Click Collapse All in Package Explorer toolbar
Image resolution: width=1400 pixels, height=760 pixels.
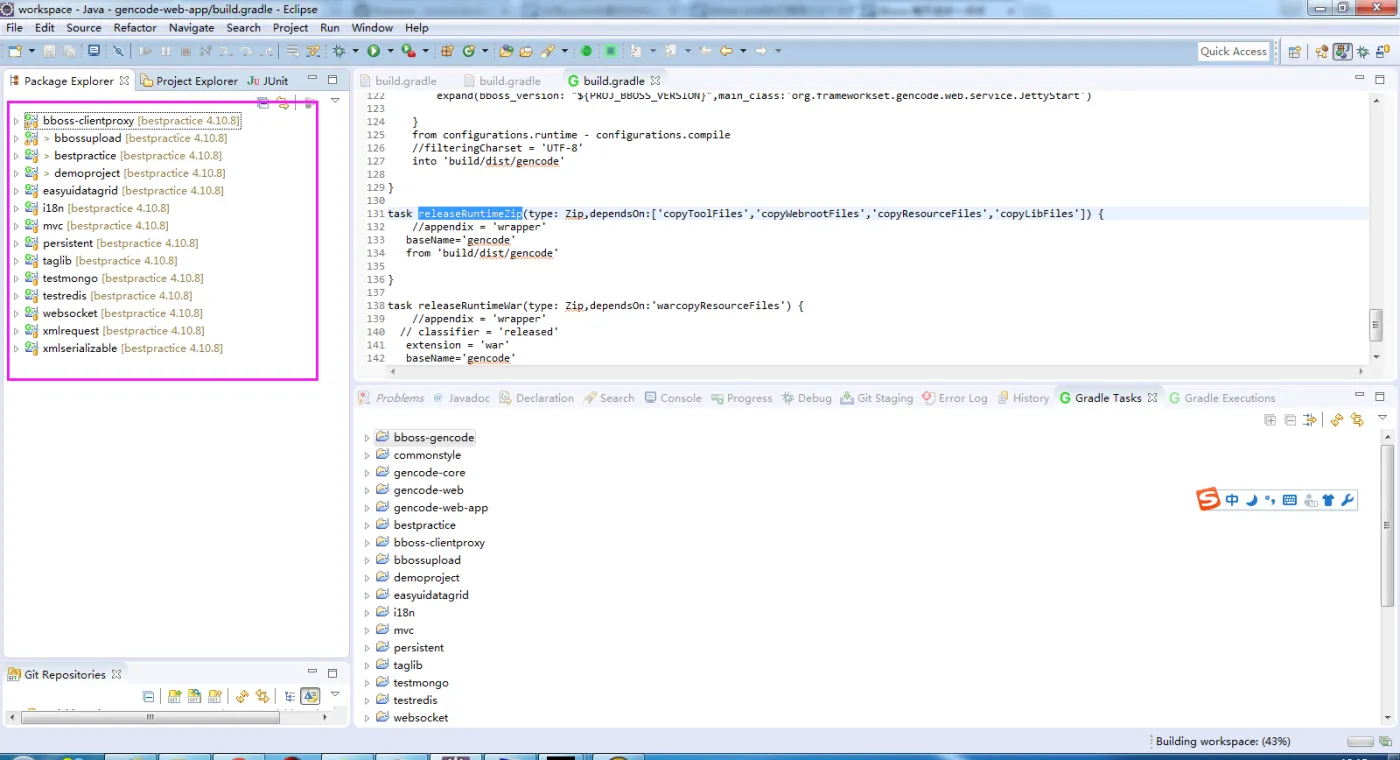262,101
